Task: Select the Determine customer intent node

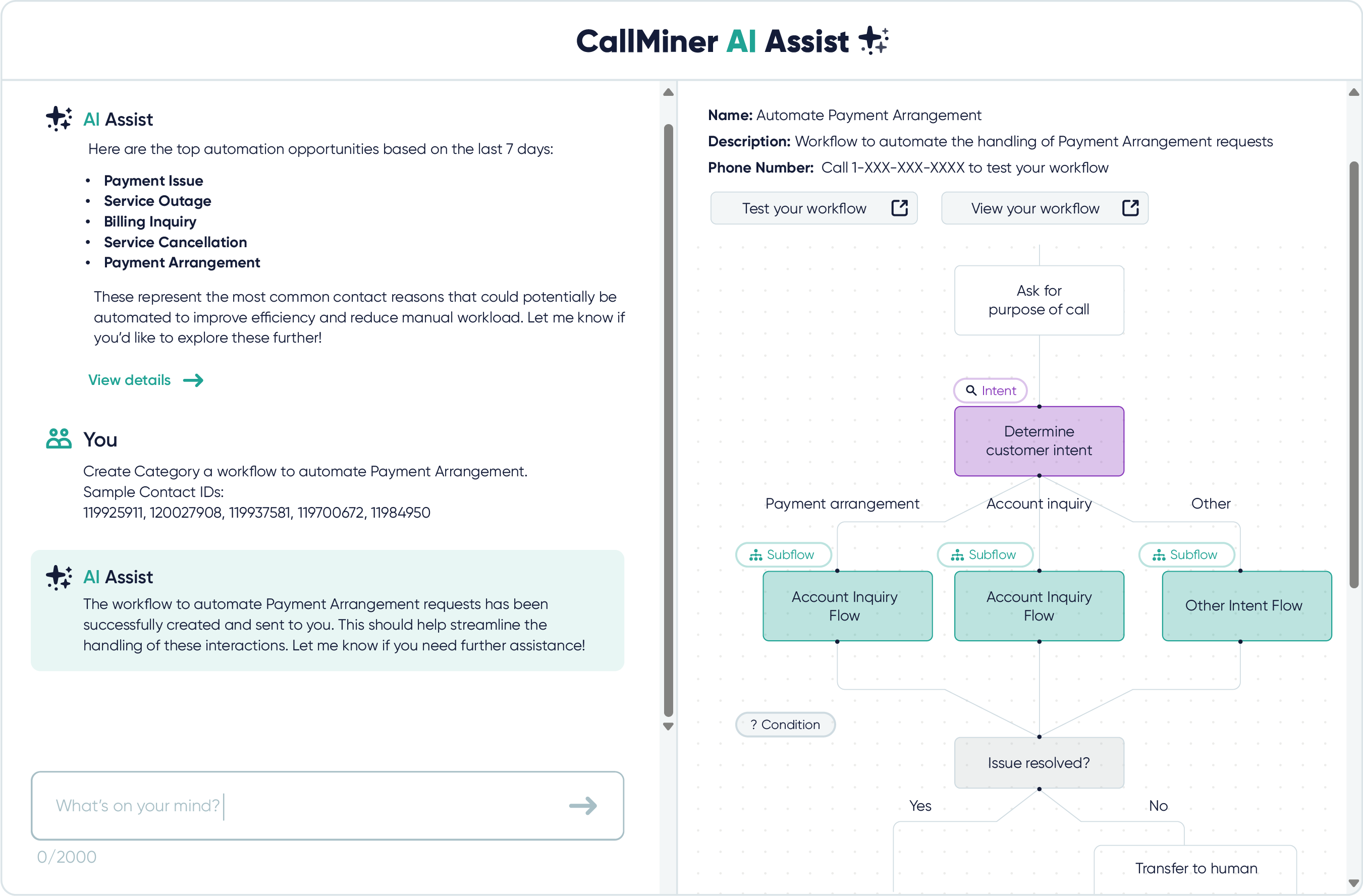Action: tap(1039, 441)
